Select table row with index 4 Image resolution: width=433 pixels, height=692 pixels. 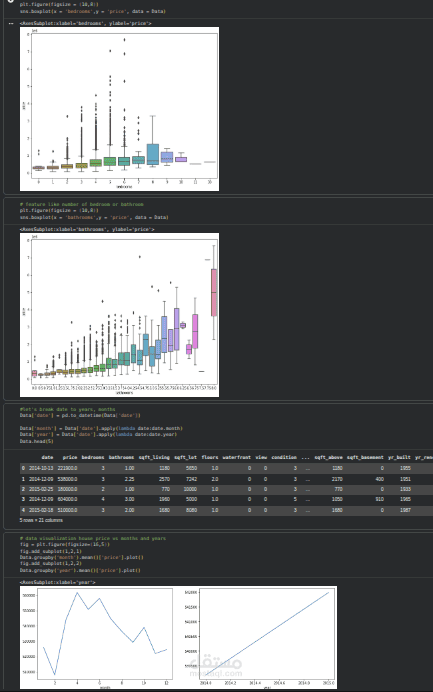[226, 510]
